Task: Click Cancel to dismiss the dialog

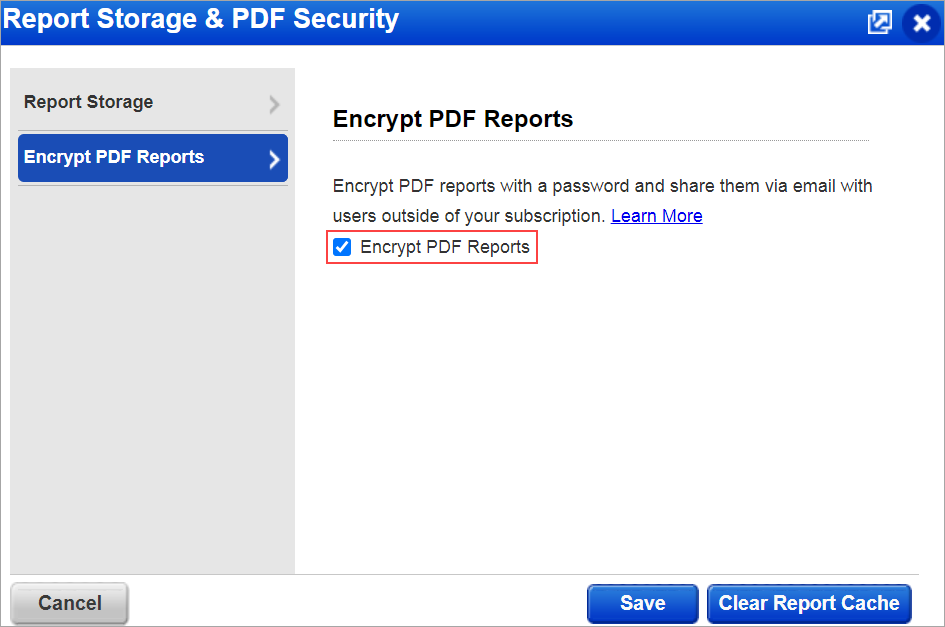Action: [68, 603]
